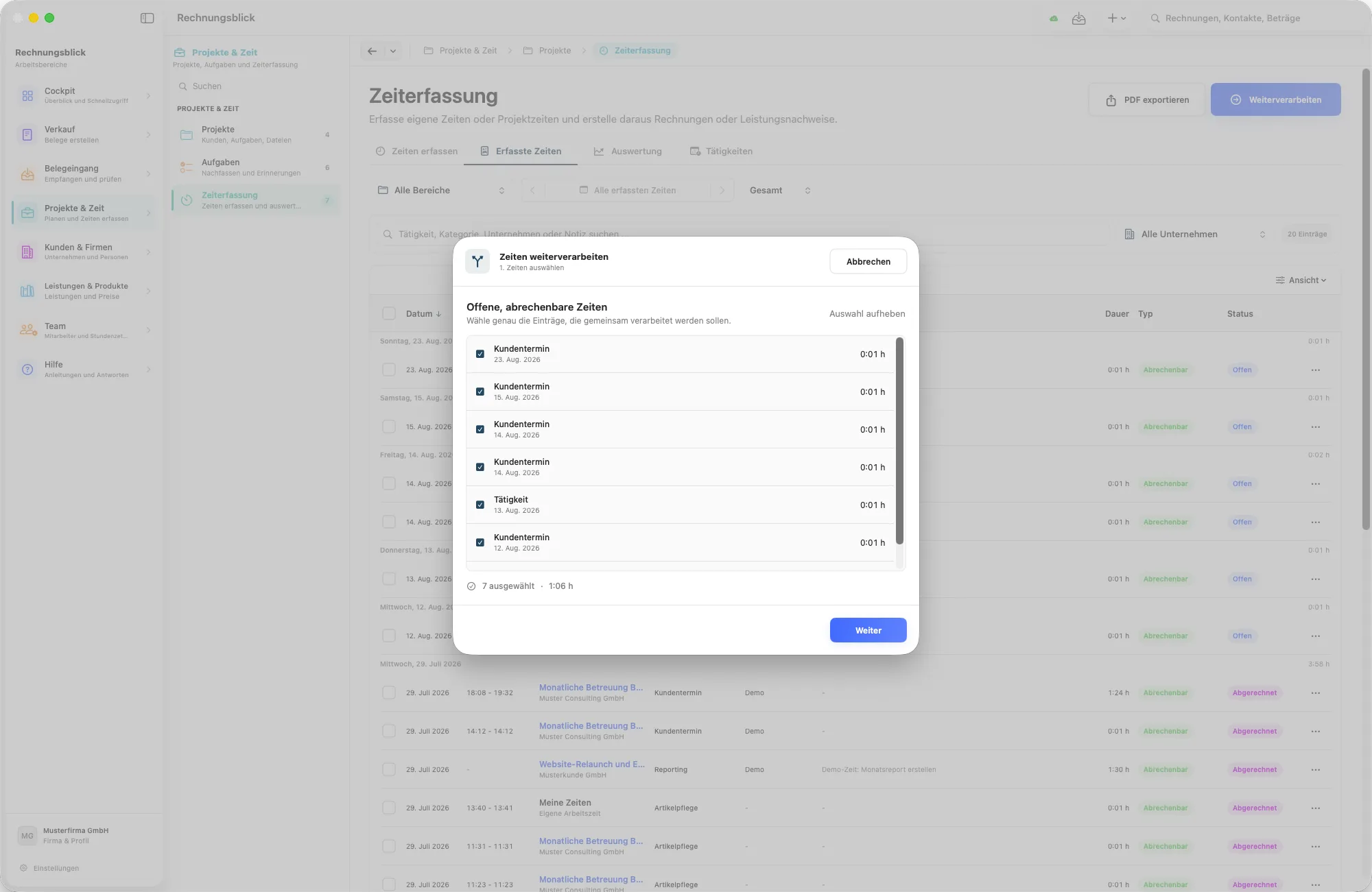Screen dimensions: 1372x892
Task: Open the inbox tray icon in toolbar
Action: 1079,19
